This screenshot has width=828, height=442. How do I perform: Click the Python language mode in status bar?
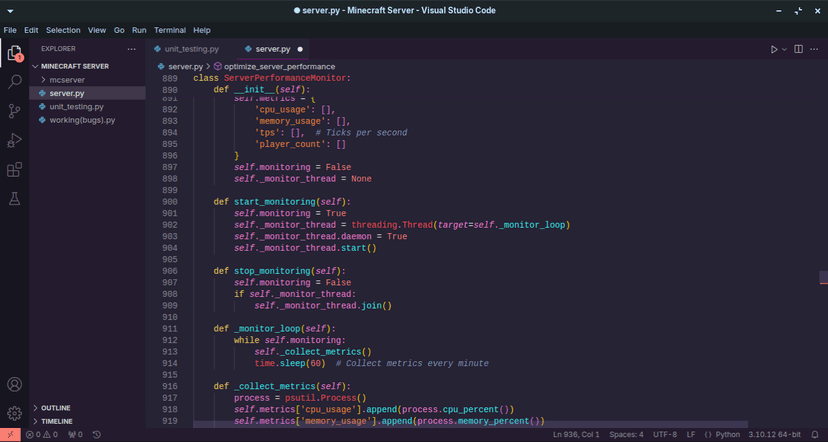(726, 435)
